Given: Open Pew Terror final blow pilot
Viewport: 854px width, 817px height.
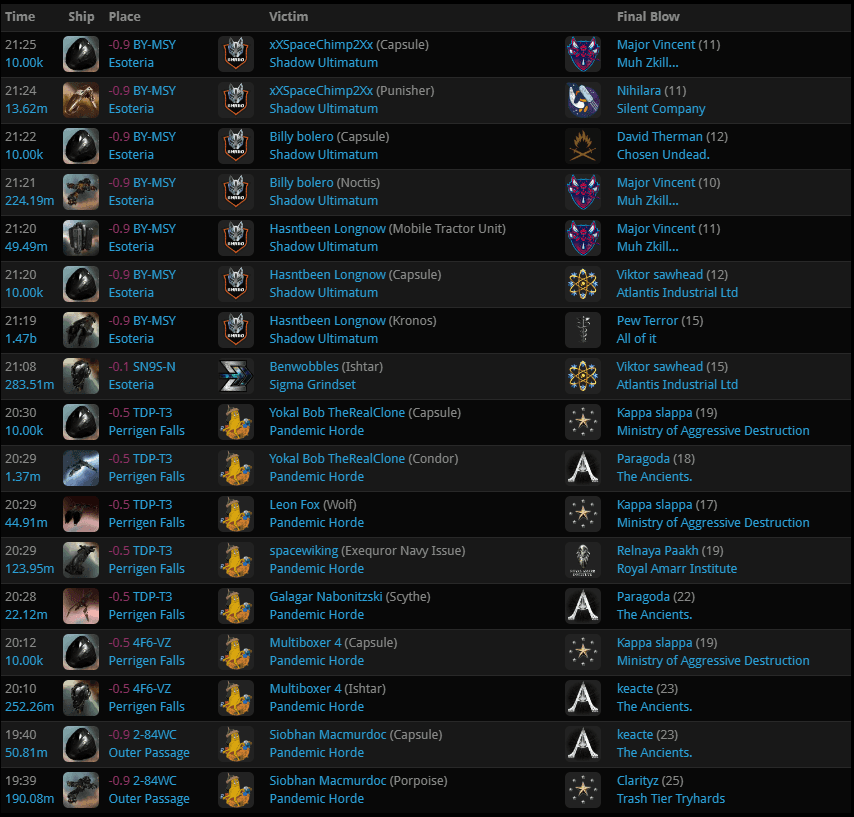Looking at the screenshot, I should click(x=647, y=320).
